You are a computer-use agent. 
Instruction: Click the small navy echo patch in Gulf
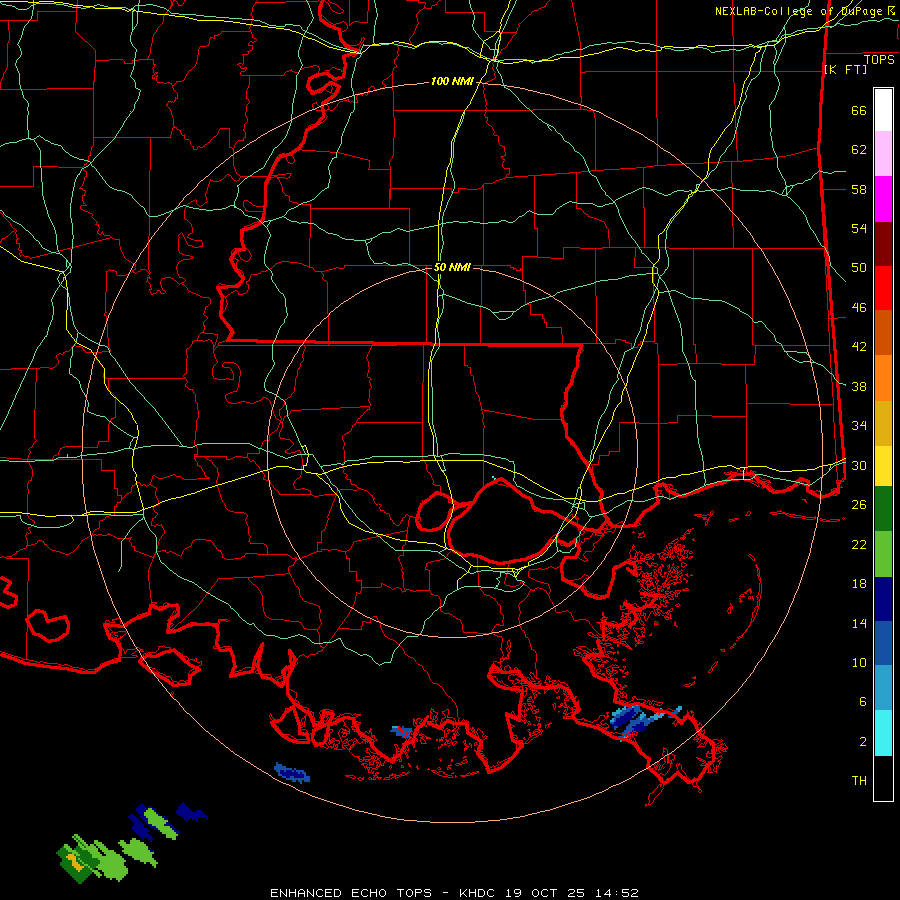[x=292, y=773]
